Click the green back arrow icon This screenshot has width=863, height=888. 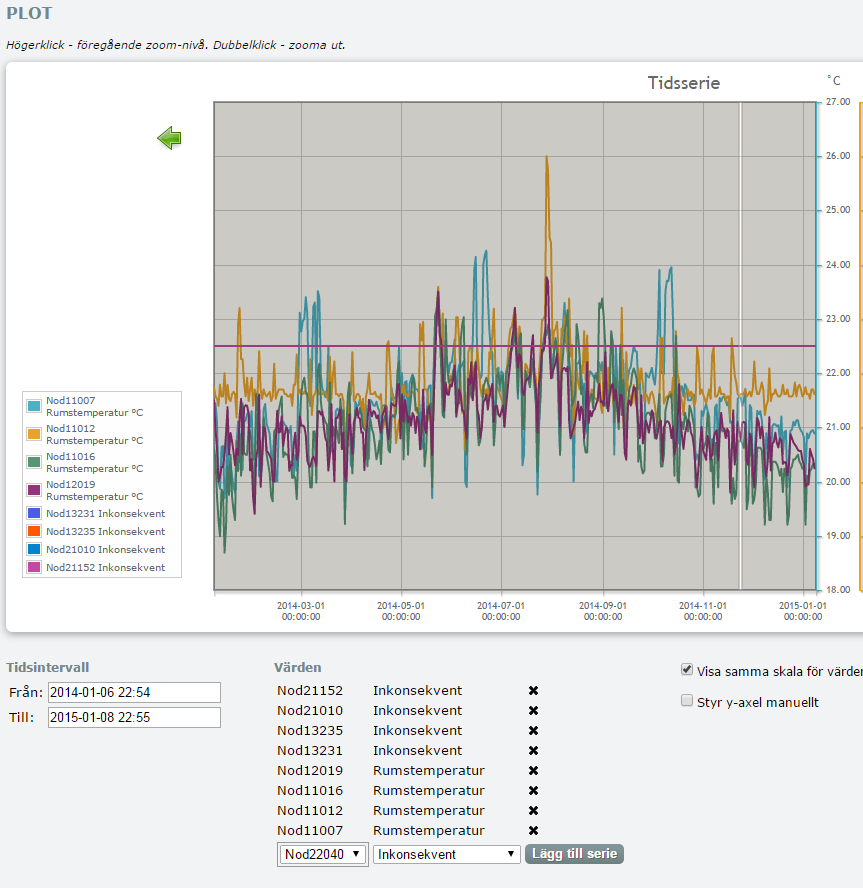(x=169, y=138)
